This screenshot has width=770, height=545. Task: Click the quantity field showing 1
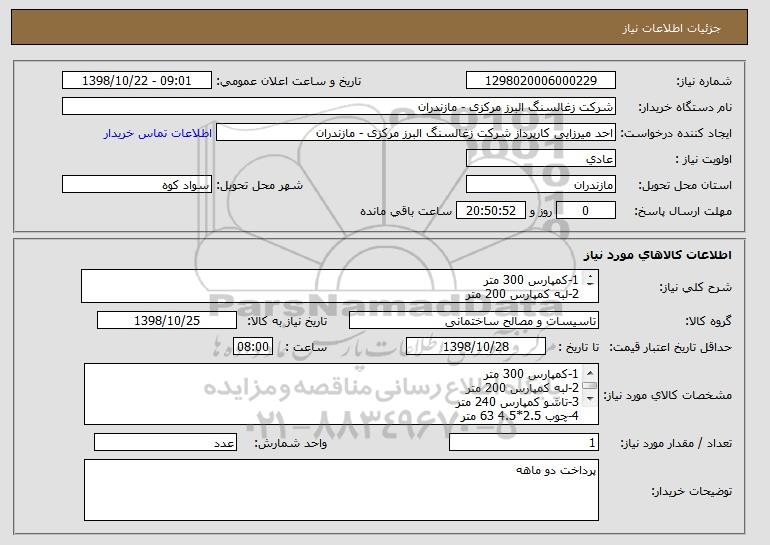coord(524,442)
